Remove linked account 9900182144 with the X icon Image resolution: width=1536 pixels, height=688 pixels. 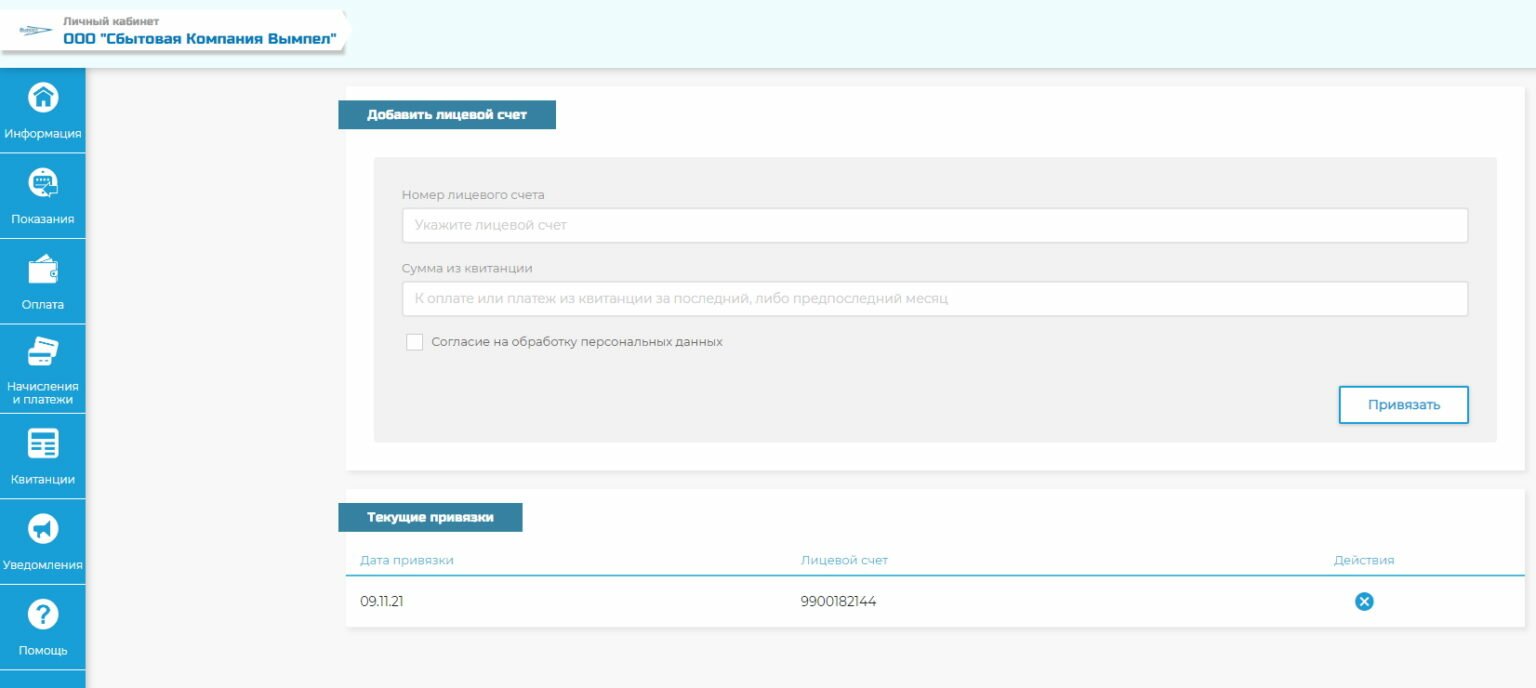pos(1363,601)
